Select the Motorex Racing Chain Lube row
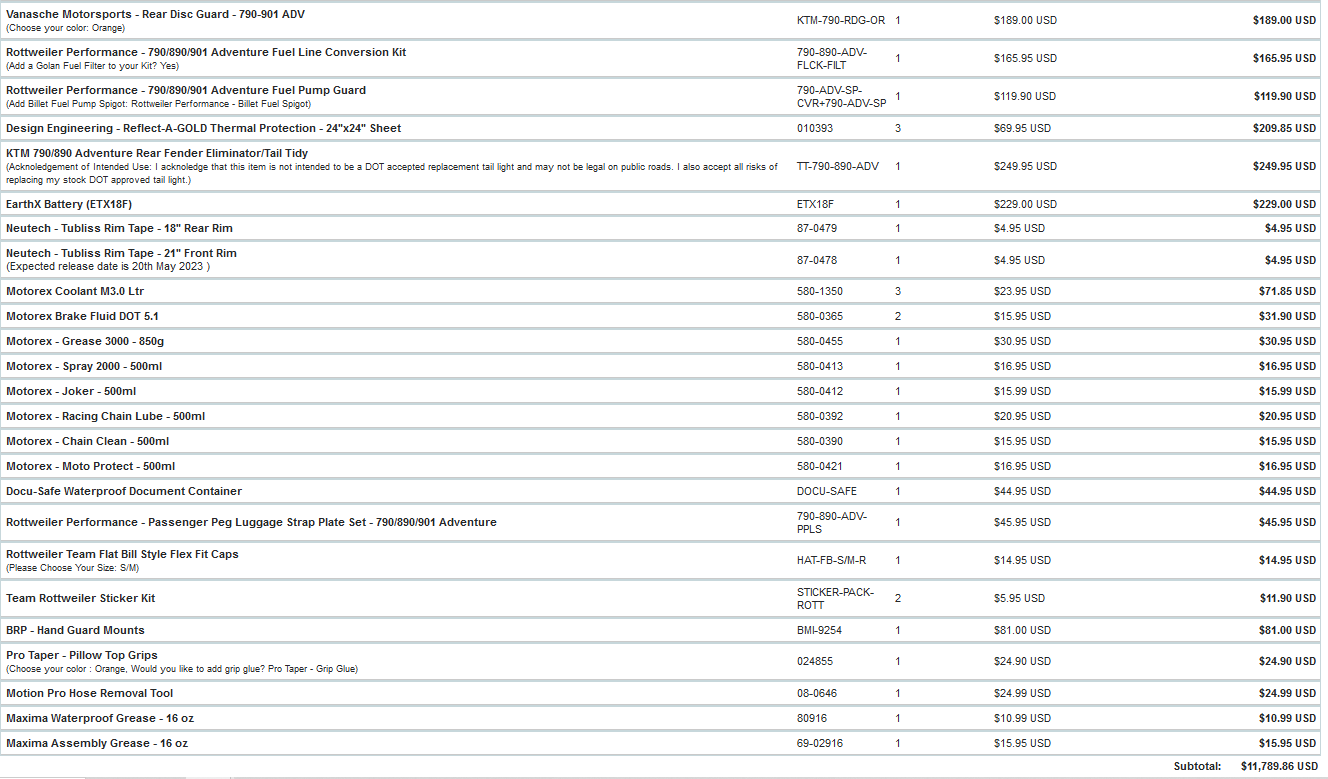1328x779 pixels. pos(105,416)
